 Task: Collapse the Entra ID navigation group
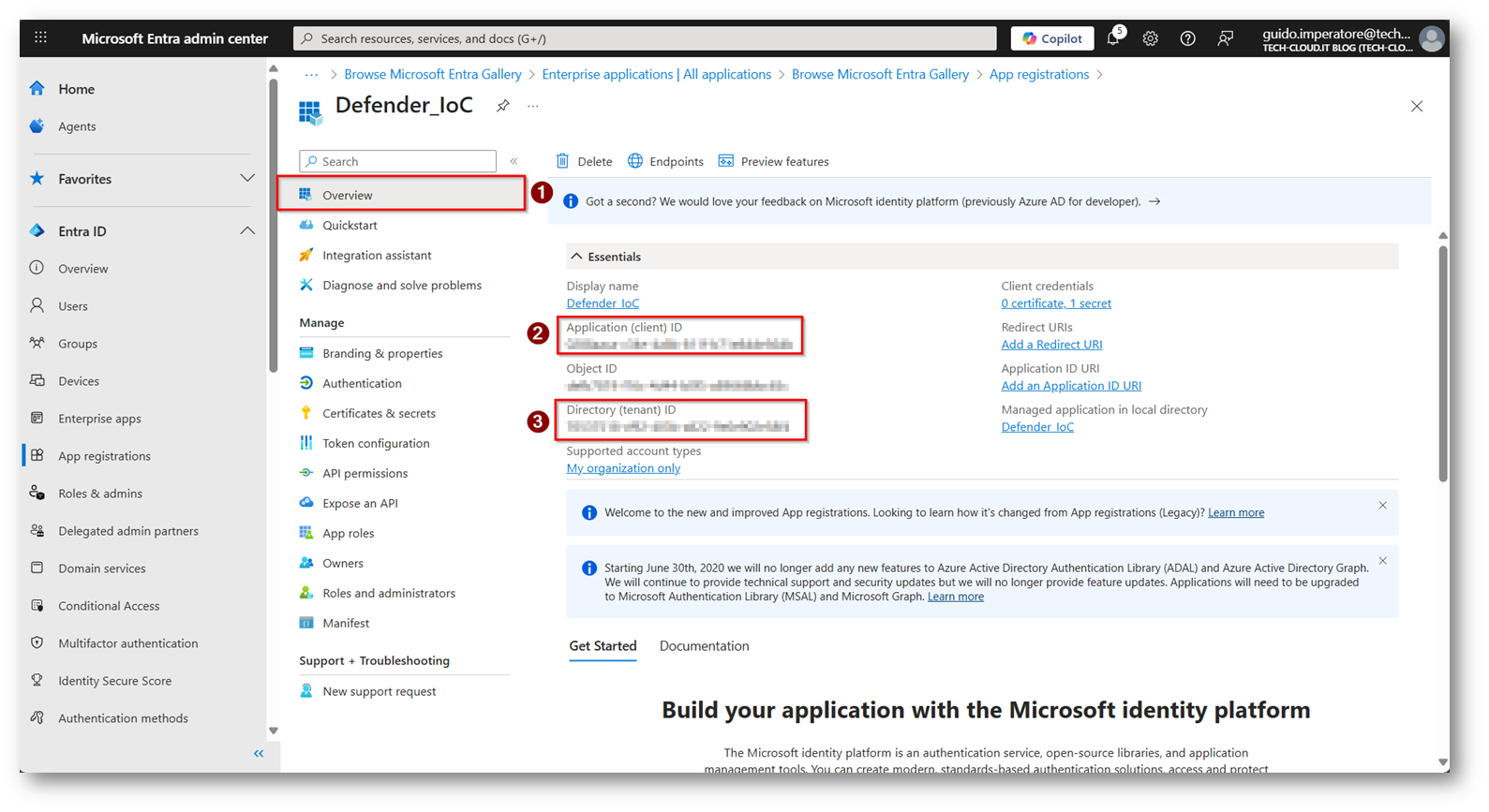click(x=246, y=231)
